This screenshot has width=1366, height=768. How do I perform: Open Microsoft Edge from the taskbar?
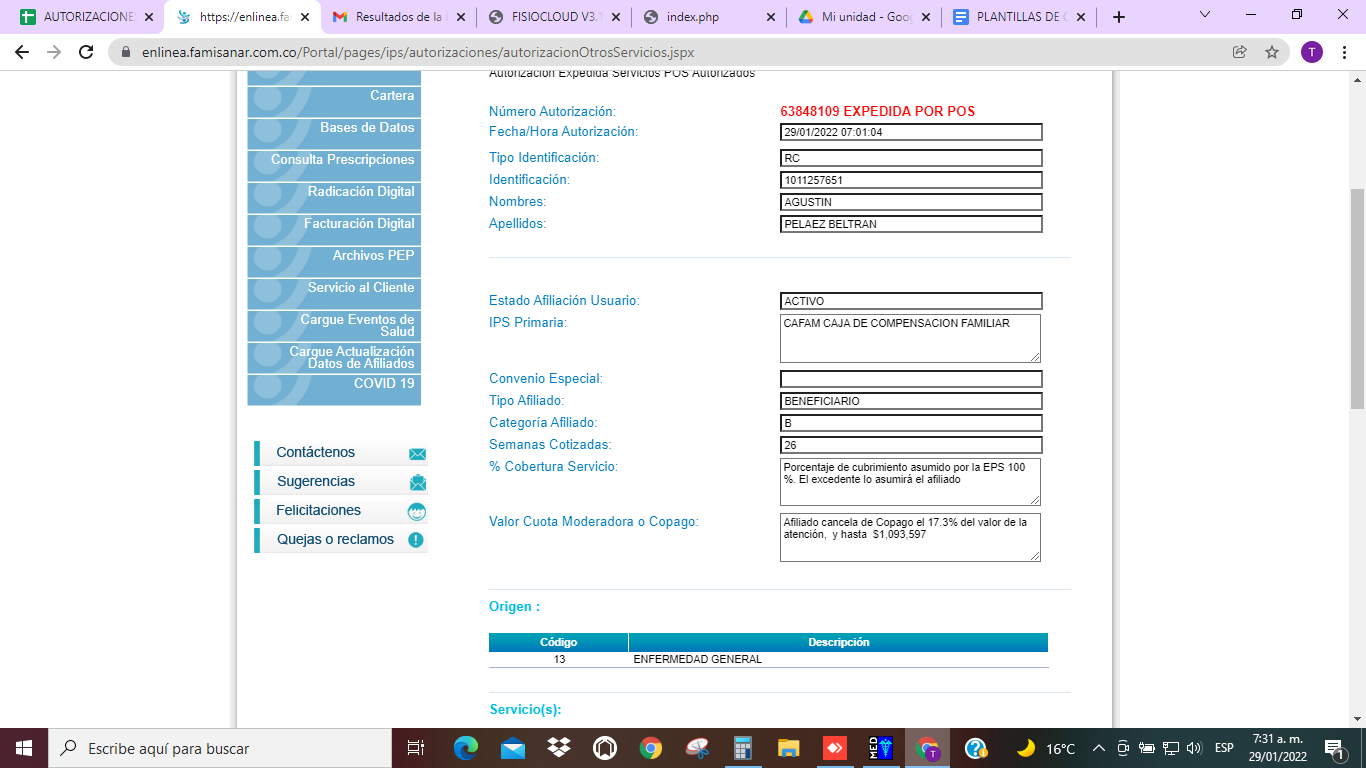[466, 748]
